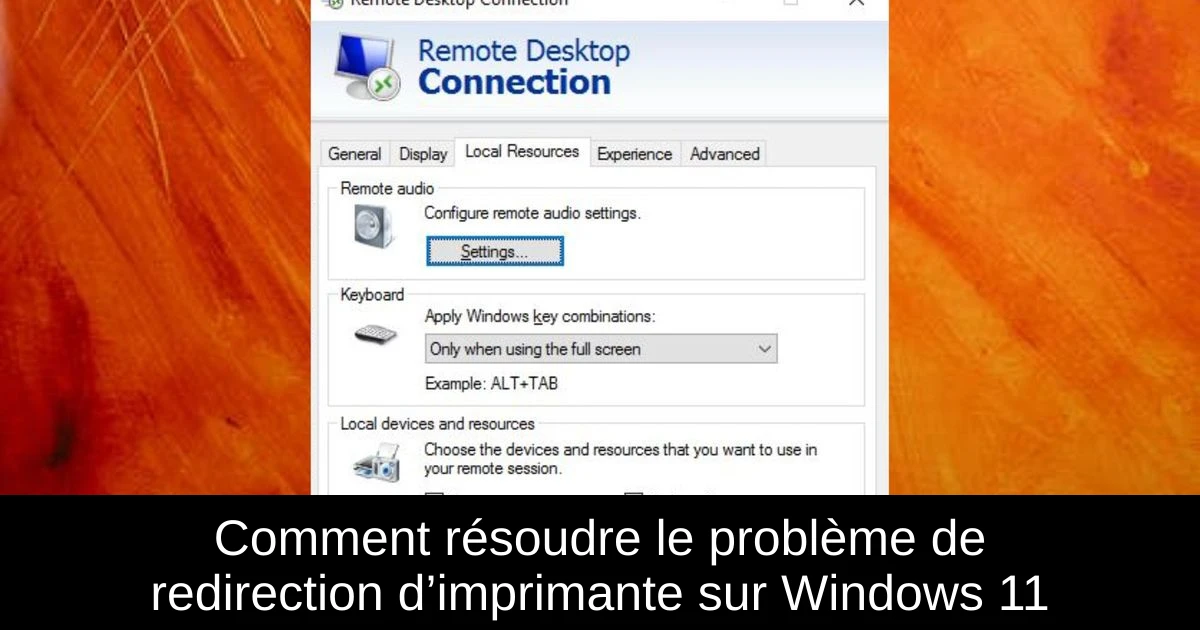This screenshot has height=630, width=1200.
Task: Select the Local Resources tab
Action: [522, 152]
